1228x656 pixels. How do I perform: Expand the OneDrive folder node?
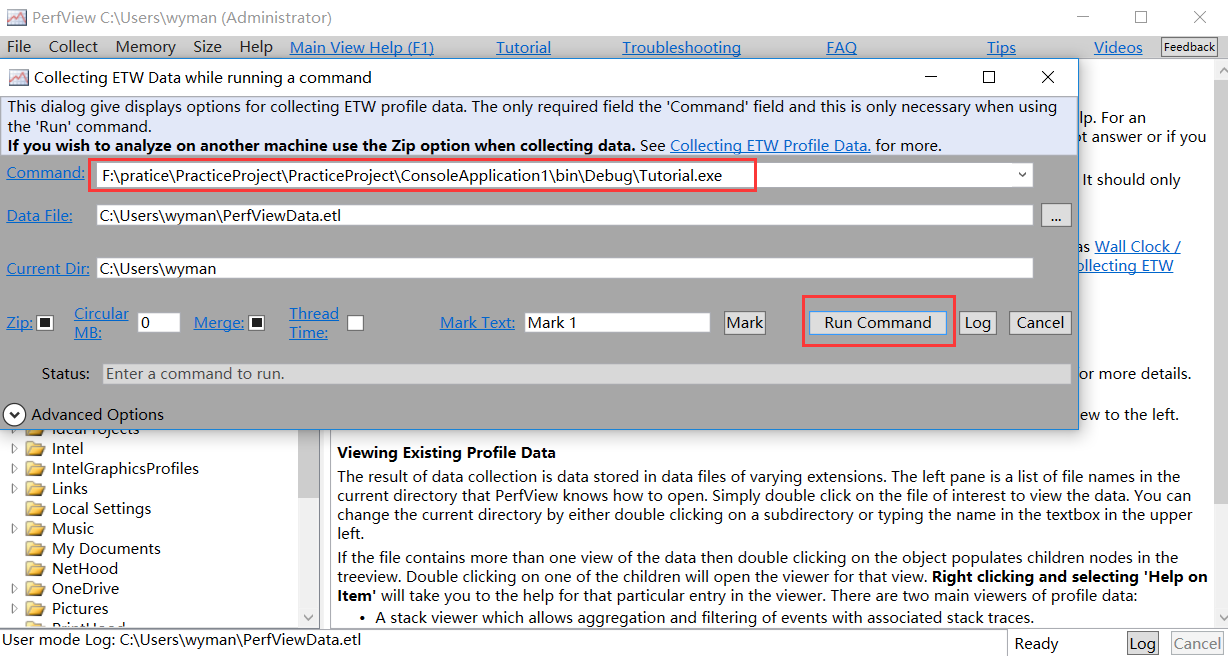[14, 589]
